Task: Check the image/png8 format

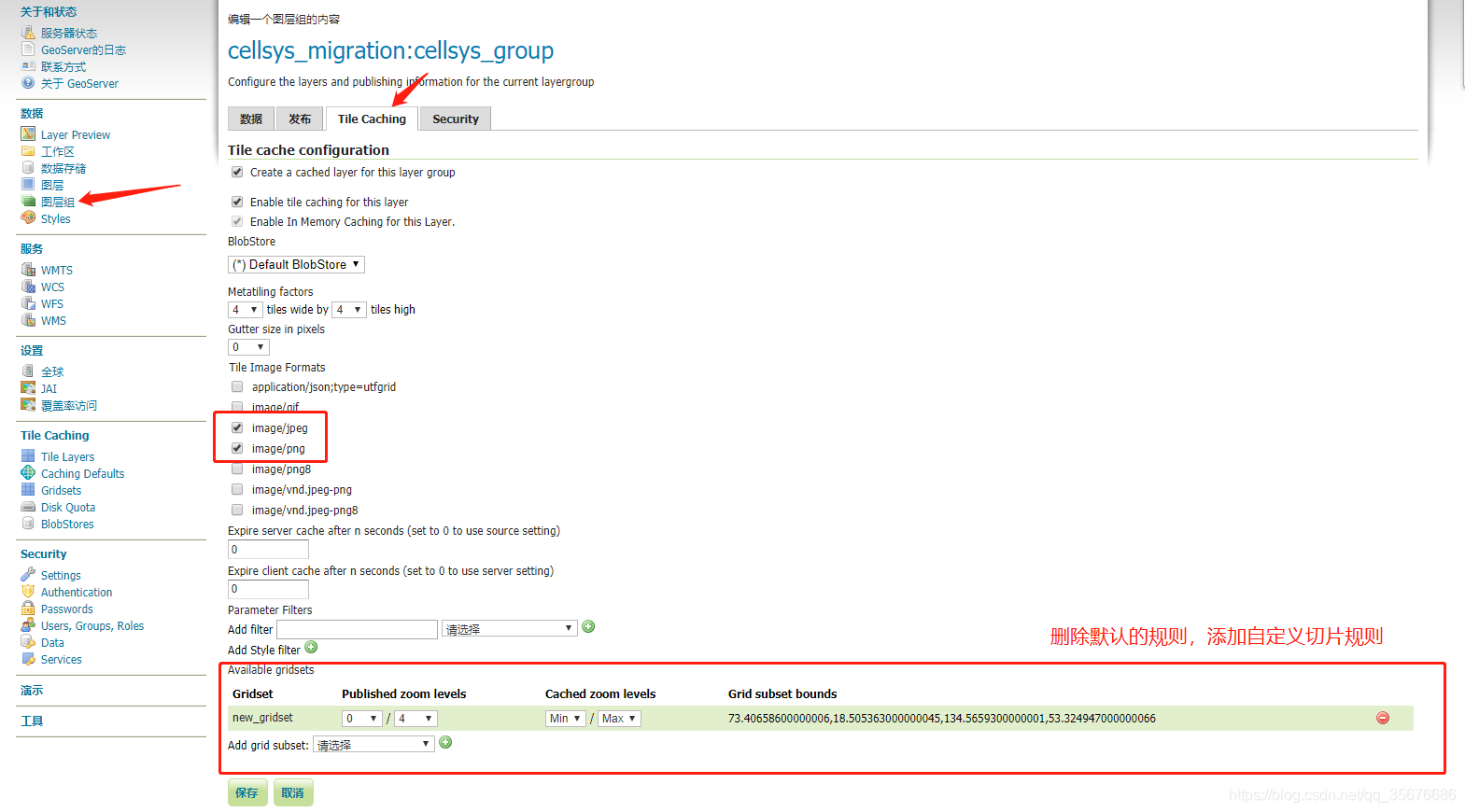Action: (237, 469)
